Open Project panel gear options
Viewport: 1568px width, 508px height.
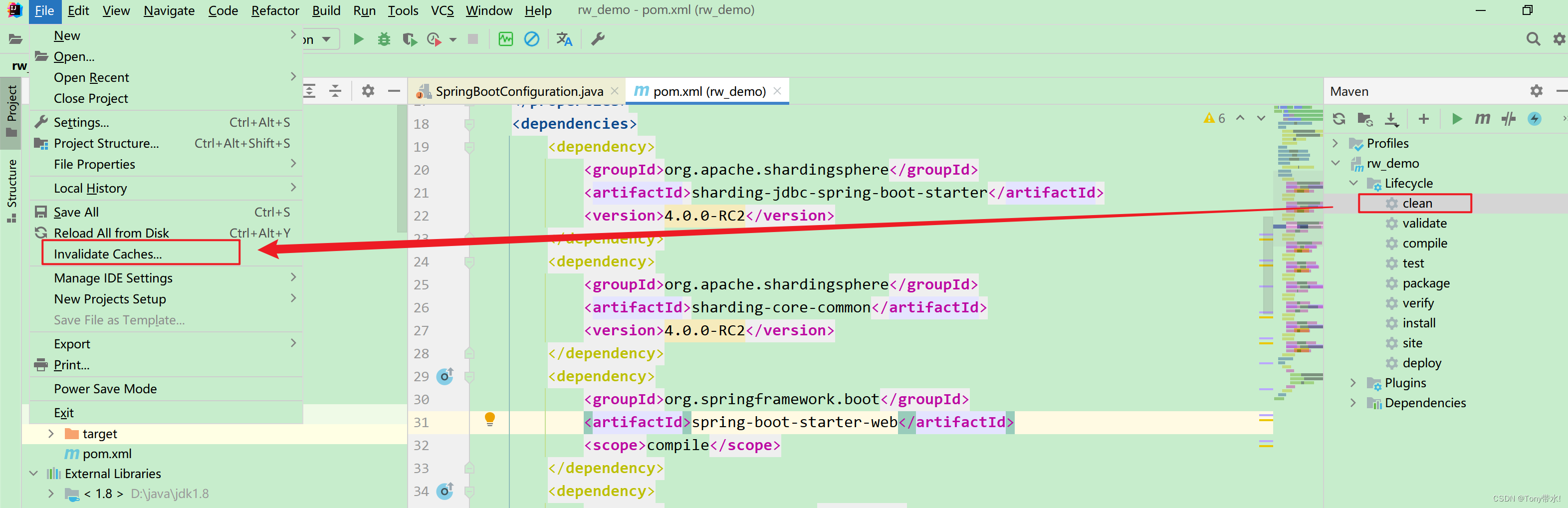pyautogui.click(x=368, y=91)
